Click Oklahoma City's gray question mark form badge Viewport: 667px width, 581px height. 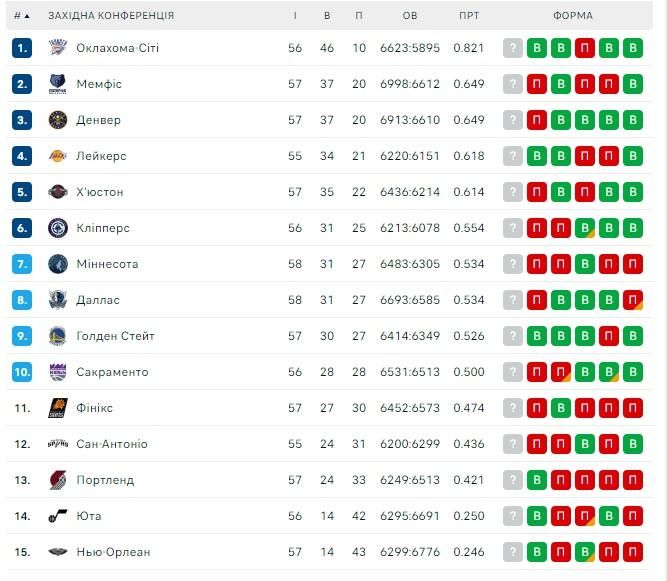513,48
